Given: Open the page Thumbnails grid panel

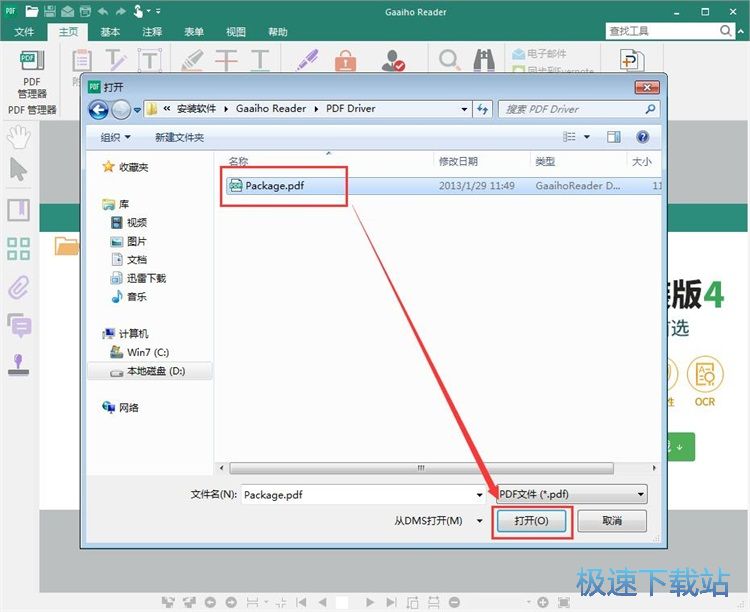Looking at the screenshot, I should point(19,249).
